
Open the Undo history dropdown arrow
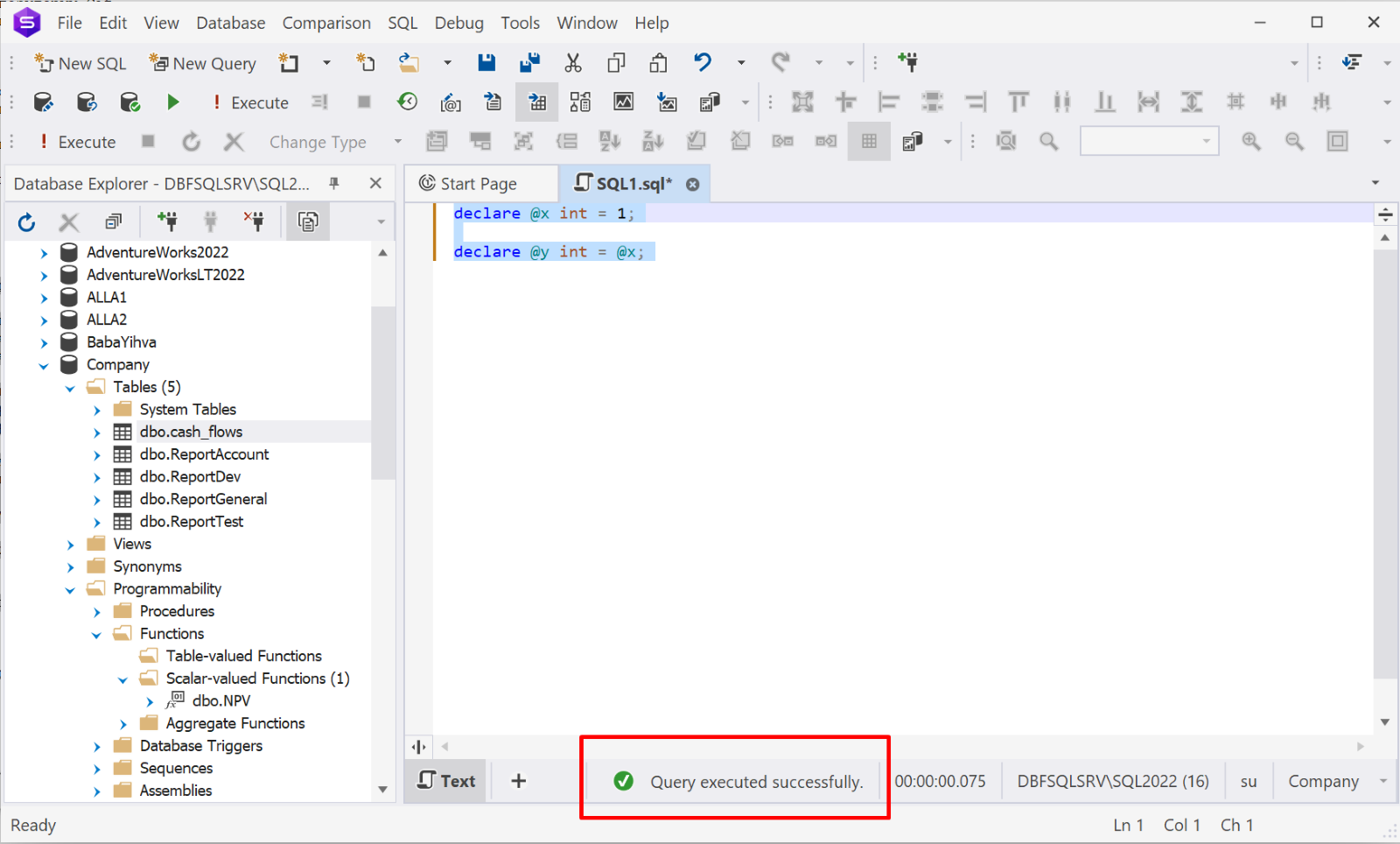click(x=741, y=62)
